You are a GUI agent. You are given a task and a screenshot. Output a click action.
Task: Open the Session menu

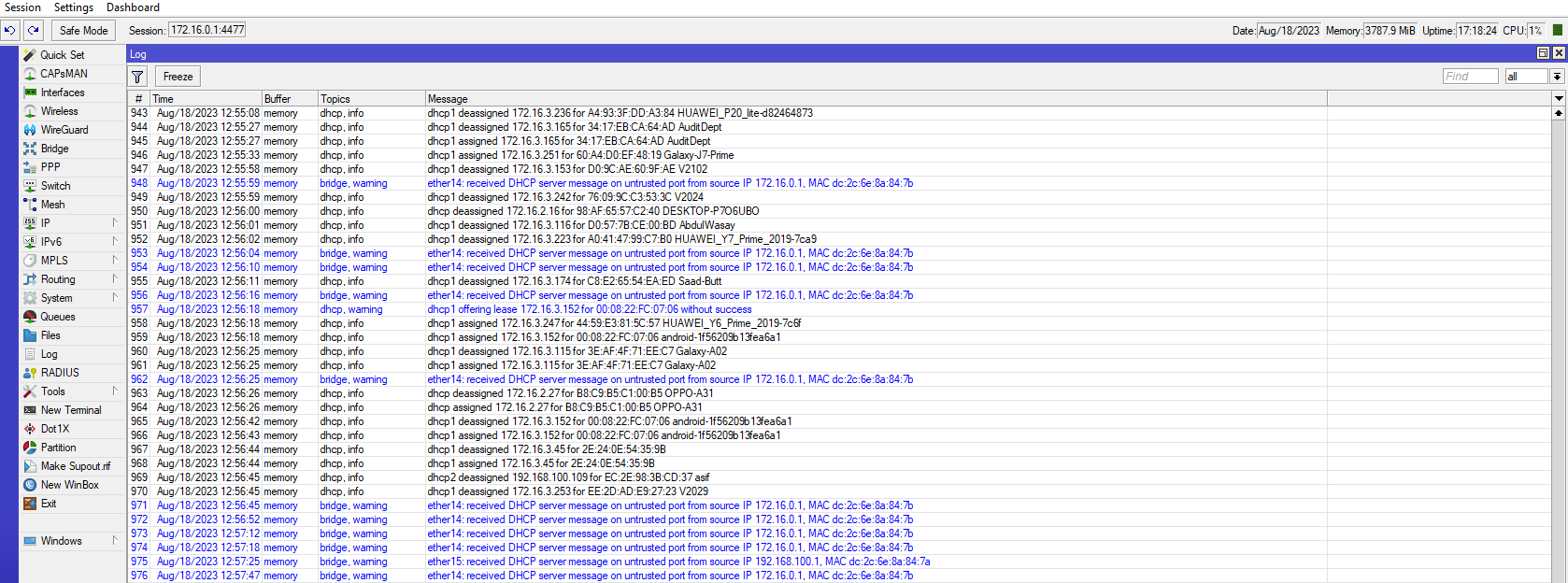(22, 7)
